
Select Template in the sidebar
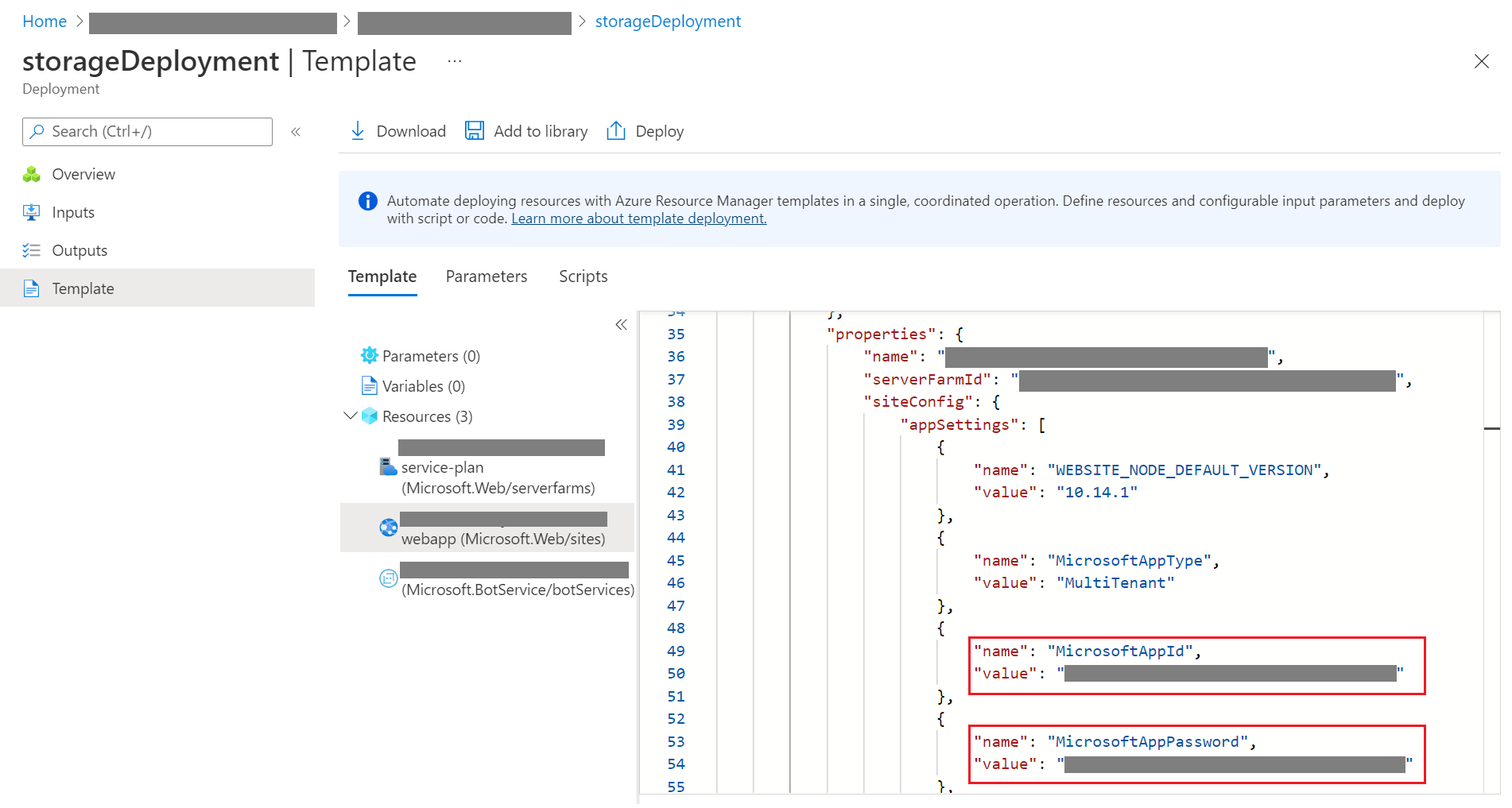(157, 288)
